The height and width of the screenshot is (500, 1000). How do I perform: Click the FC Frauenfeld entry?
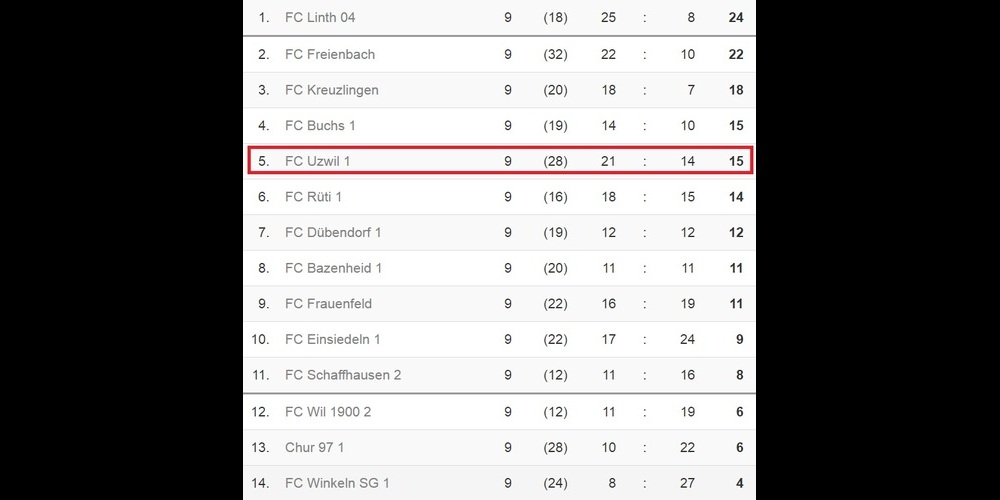tap(329, 304)
